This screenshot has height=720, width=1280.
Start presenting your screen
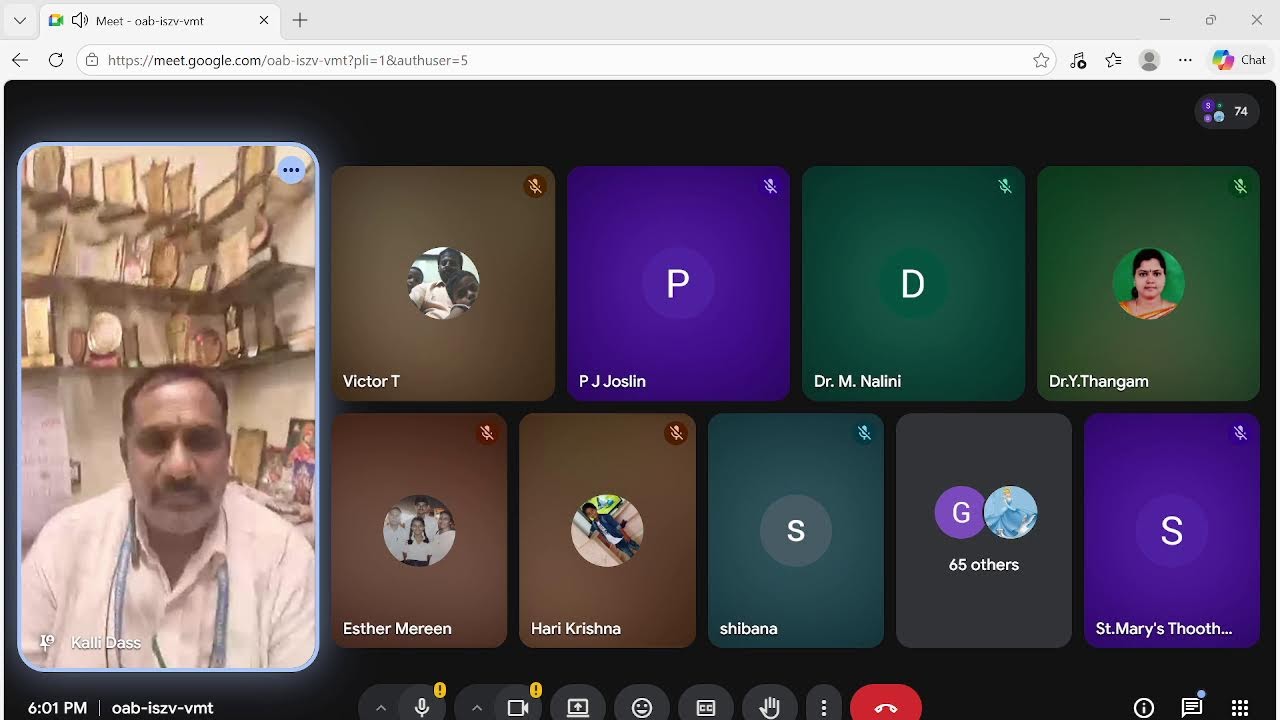tap(578, 707)
